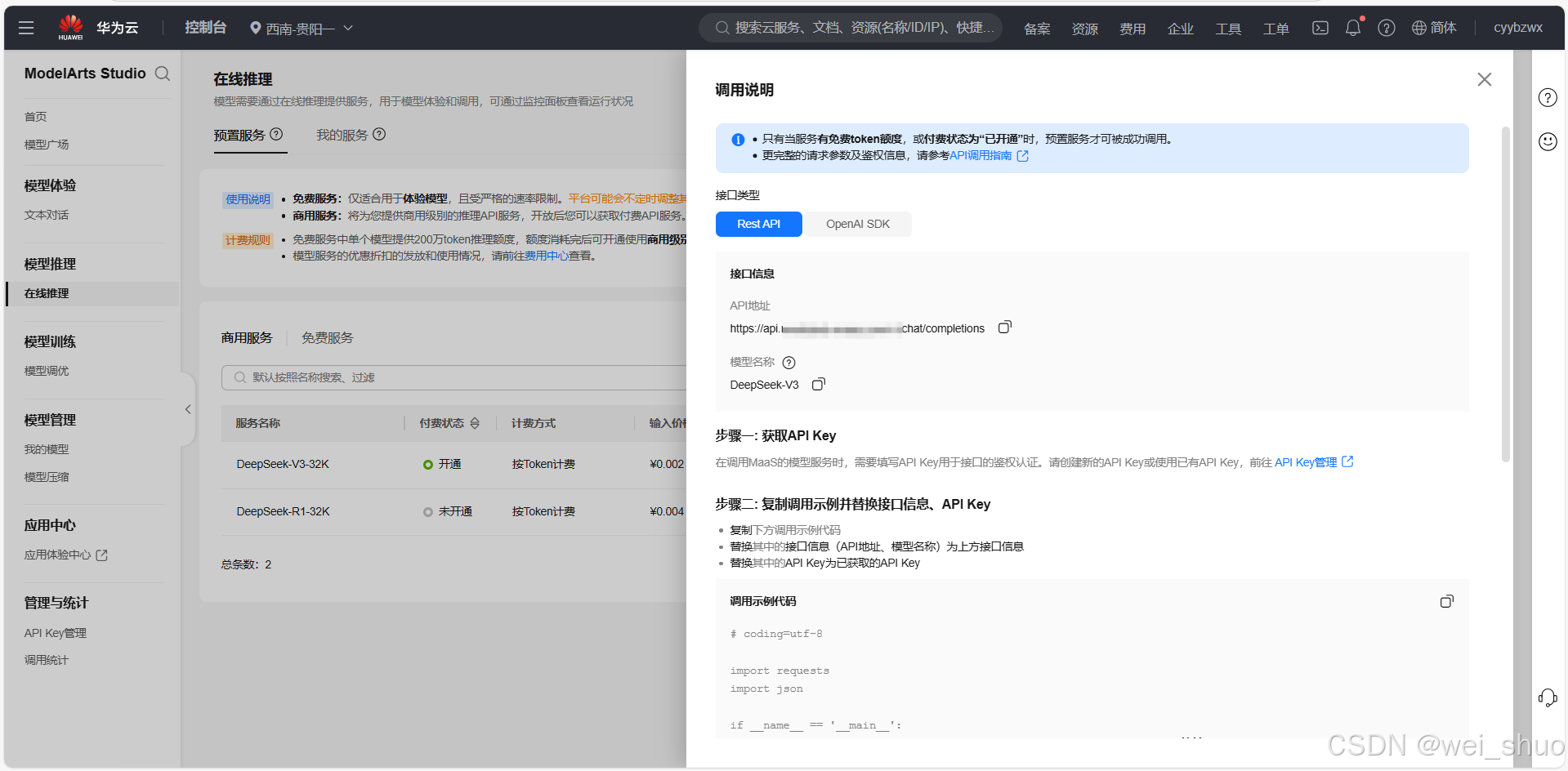Select the Rest API interface type
The image size is (1568, 771).
[758, 224]
